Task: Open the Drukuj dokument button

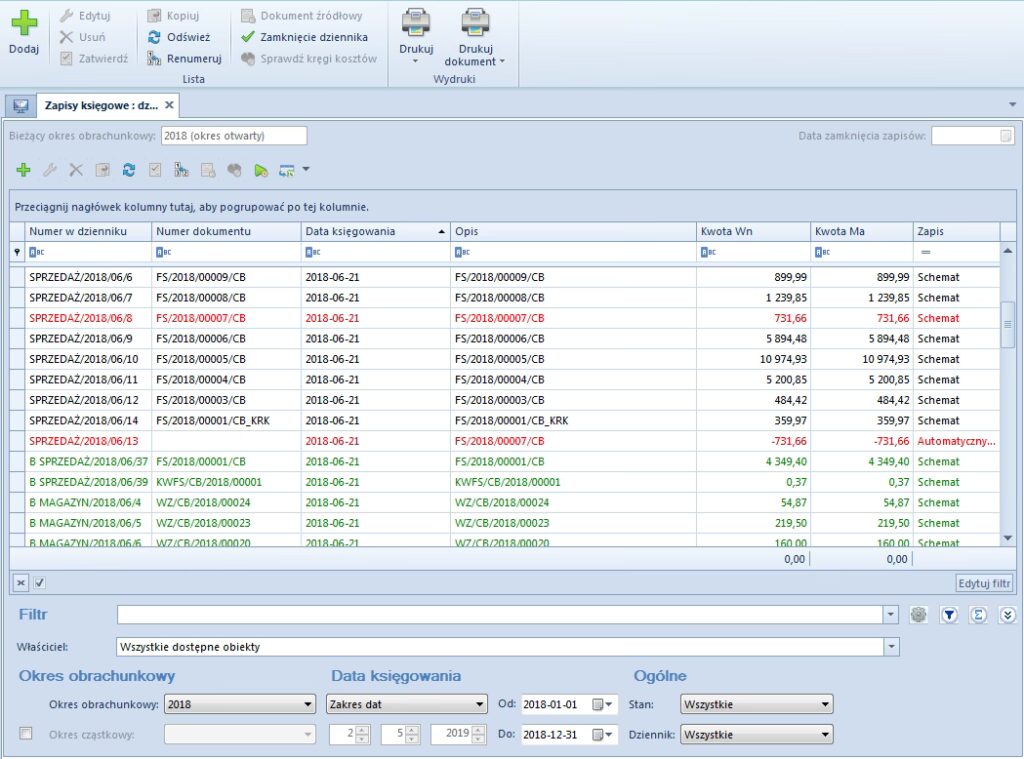Action: (475, 37)
